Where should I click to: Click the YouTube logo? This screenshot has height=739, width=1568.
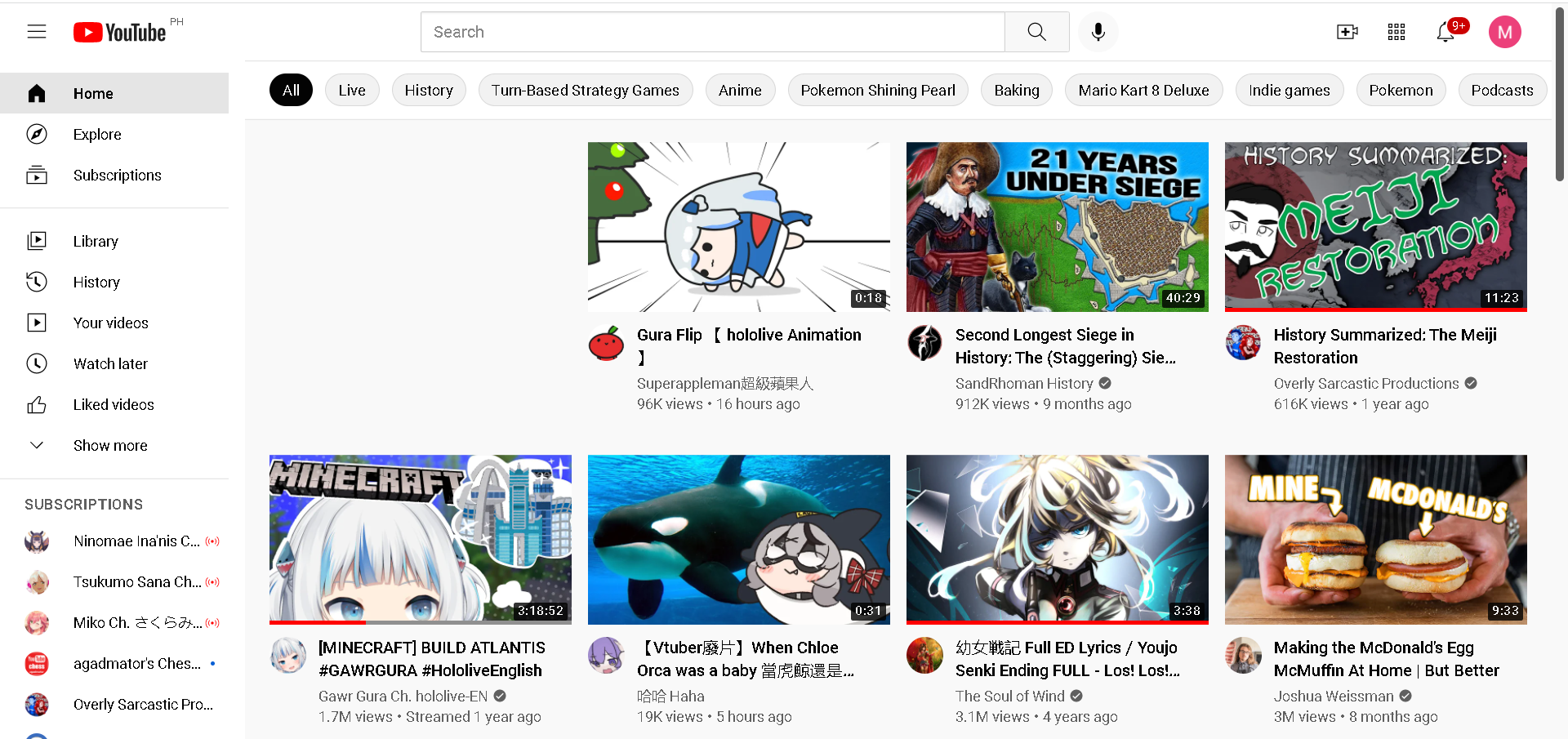pos(120,32)
